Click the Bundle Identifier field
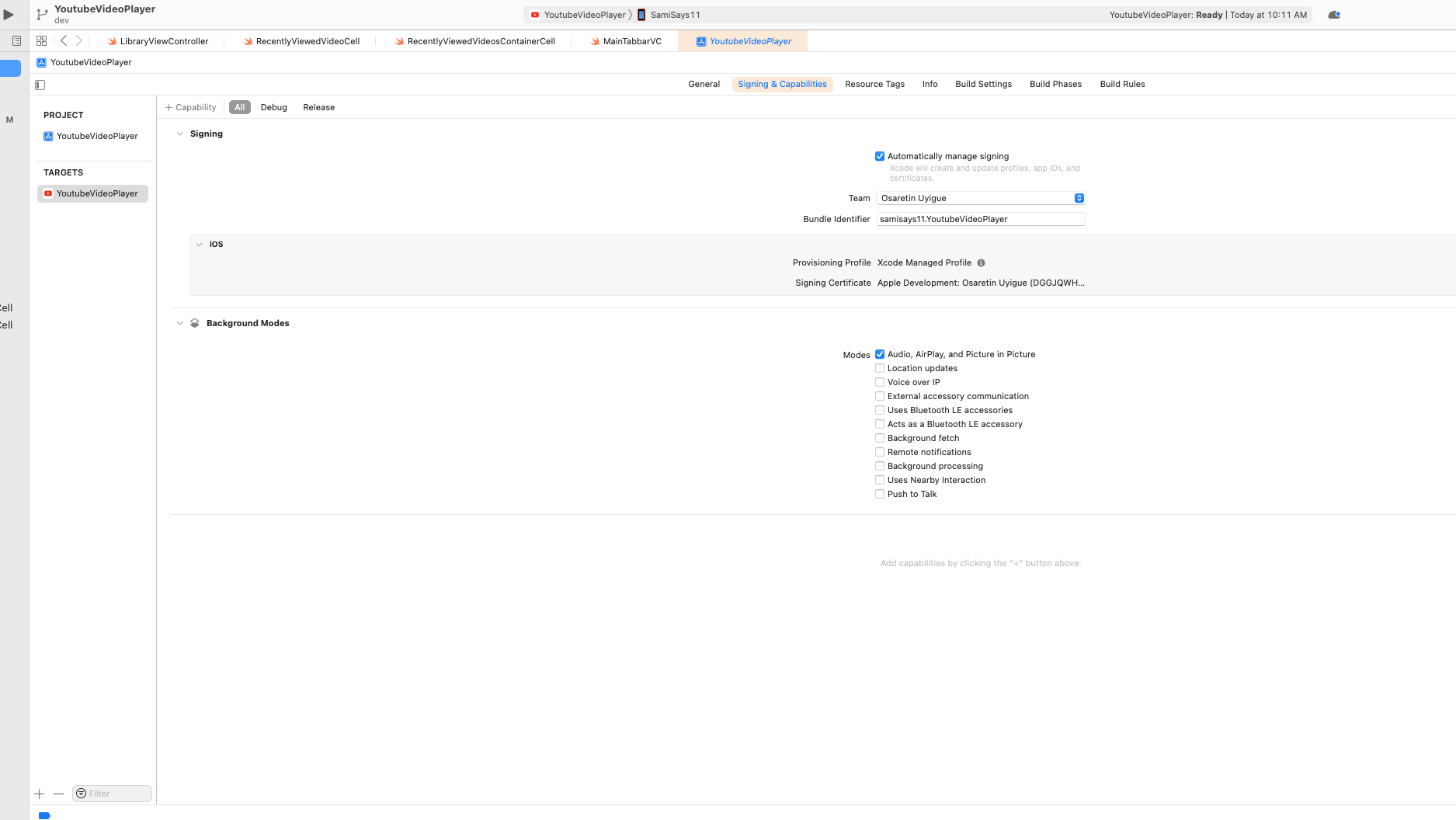Screen dimensions: 1456x820 pyautogui.click(x=980, y=218)
